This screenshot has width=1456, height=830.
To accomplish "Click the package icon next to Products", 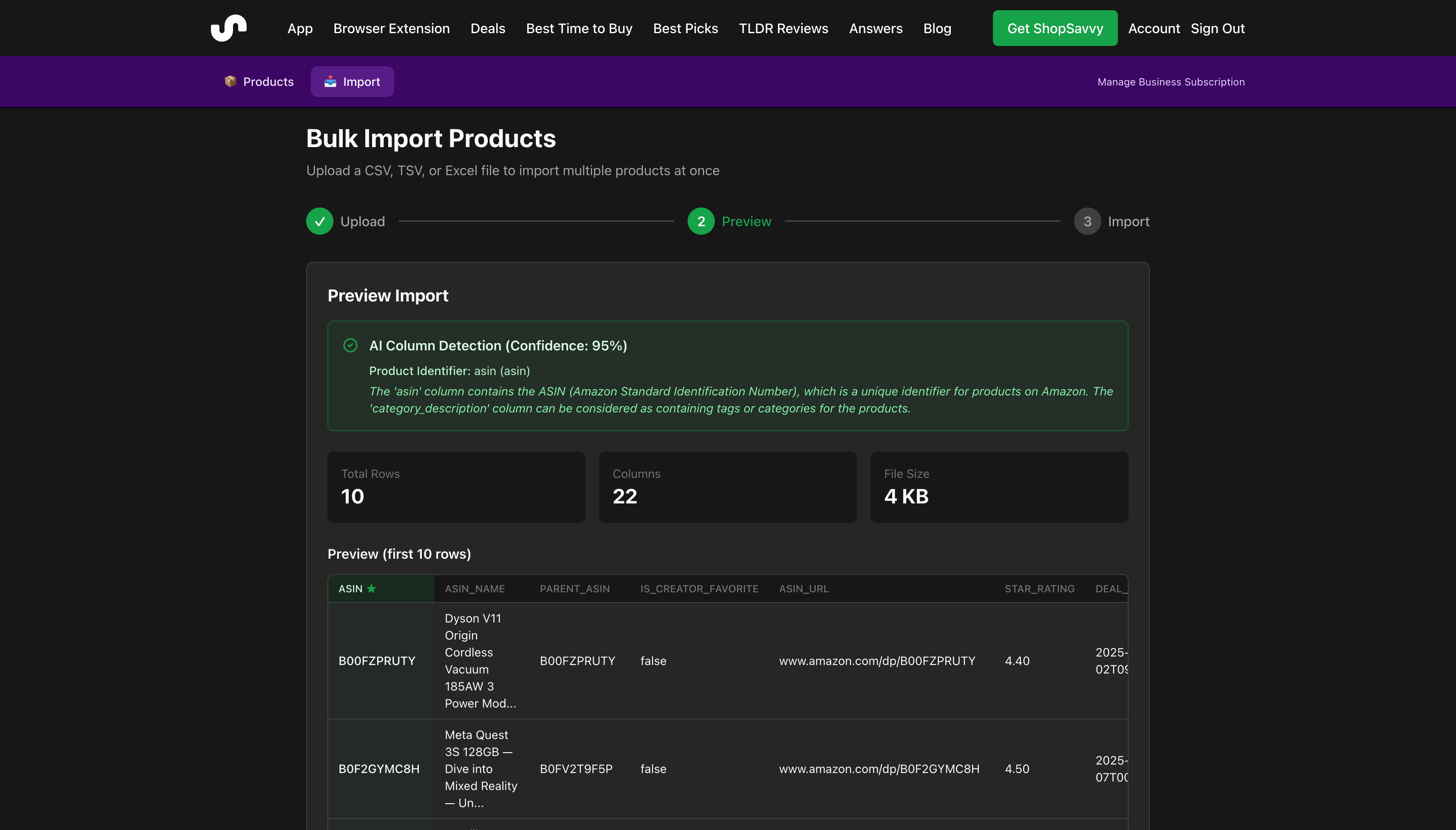I will (231, 81).
